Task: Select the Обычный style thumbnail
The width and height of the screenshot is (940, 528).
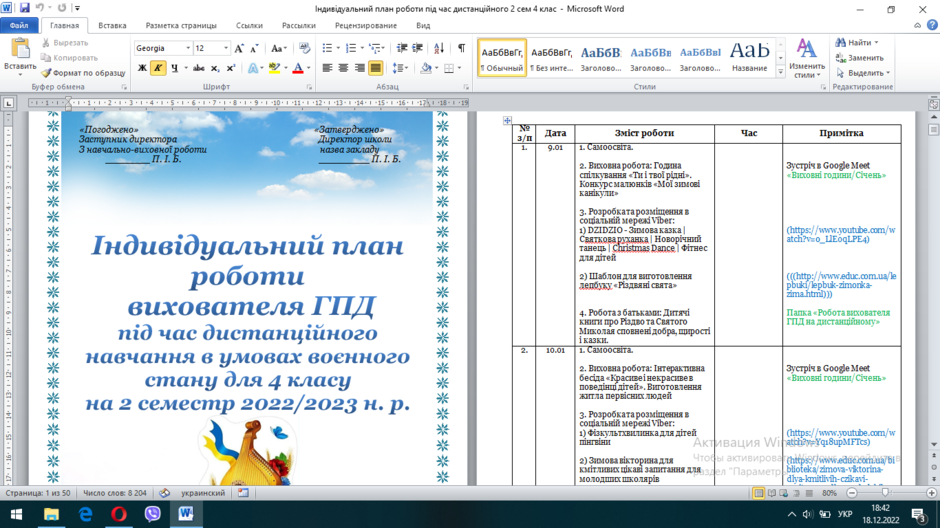Action: (502, 58)
